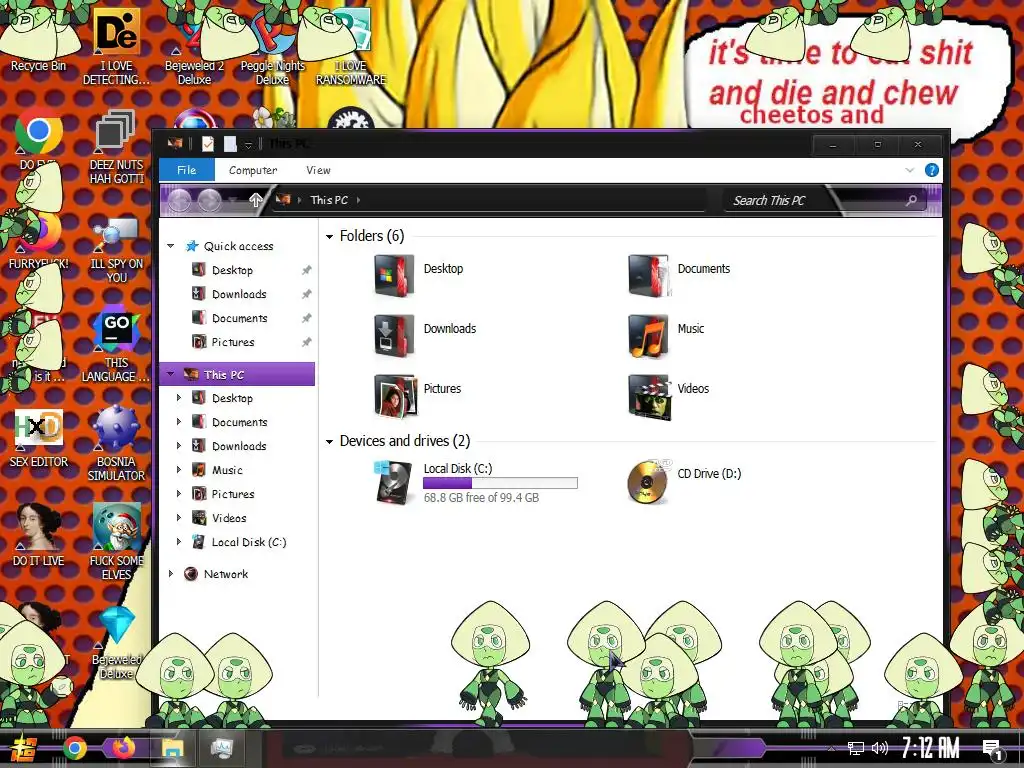Expand the Network tree node
Viewport: 1024px width, 768px height.
(171, 574)
